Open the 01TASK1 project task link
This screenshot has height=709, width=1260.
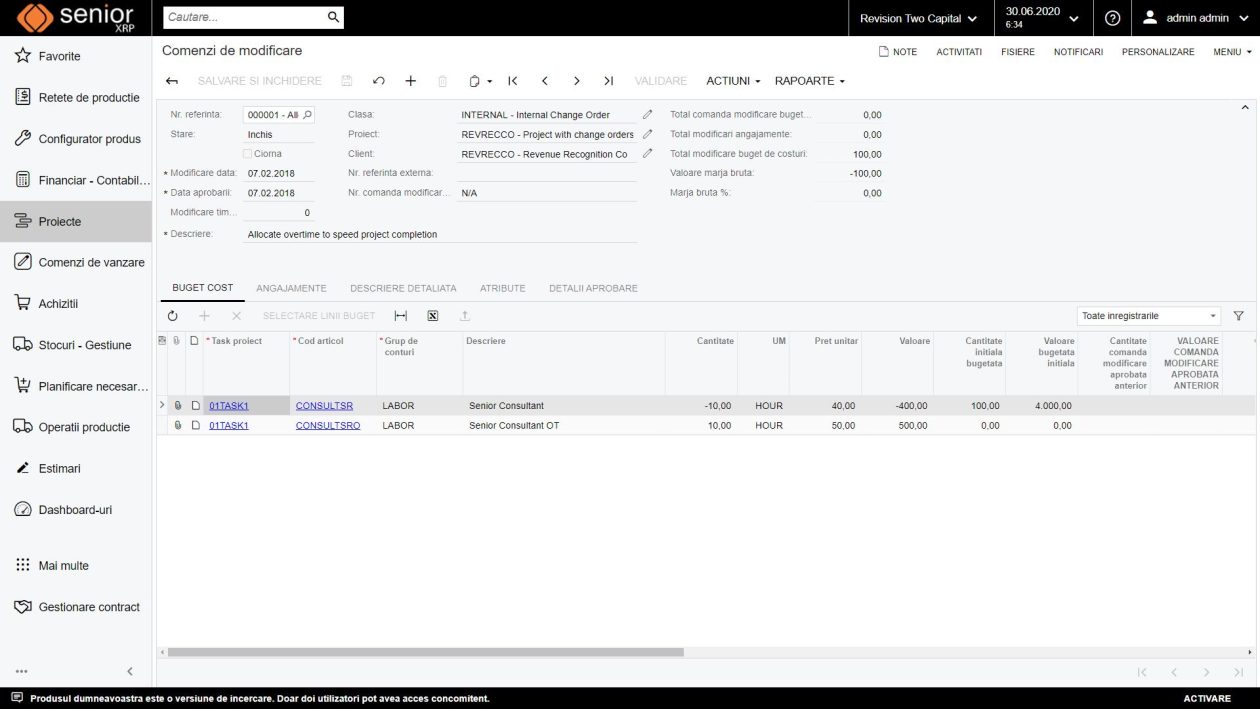[x=228, y=405]
